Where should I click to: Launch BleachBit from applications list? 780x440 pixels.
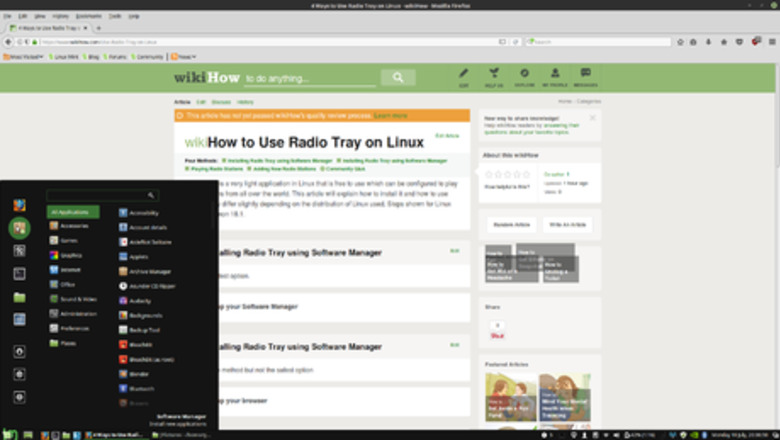coord(136,344)
